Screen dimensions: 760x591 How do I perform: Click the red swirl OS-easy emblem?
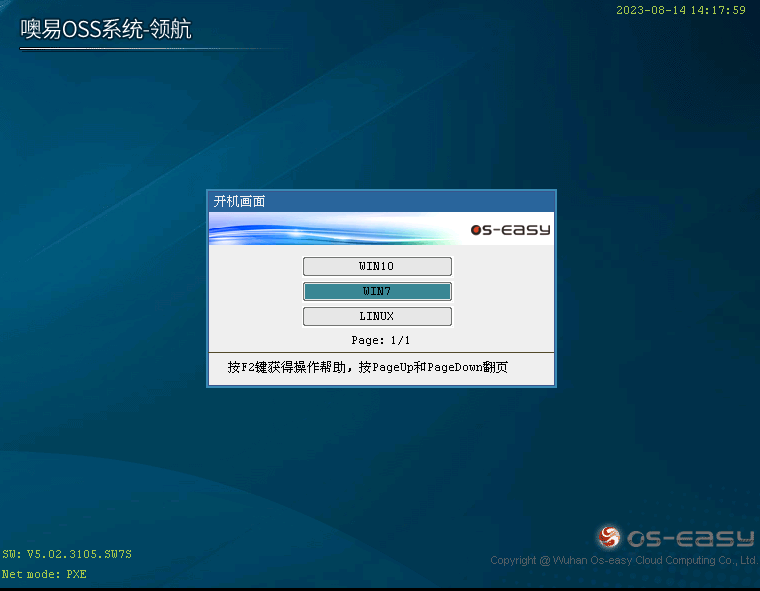609,538
